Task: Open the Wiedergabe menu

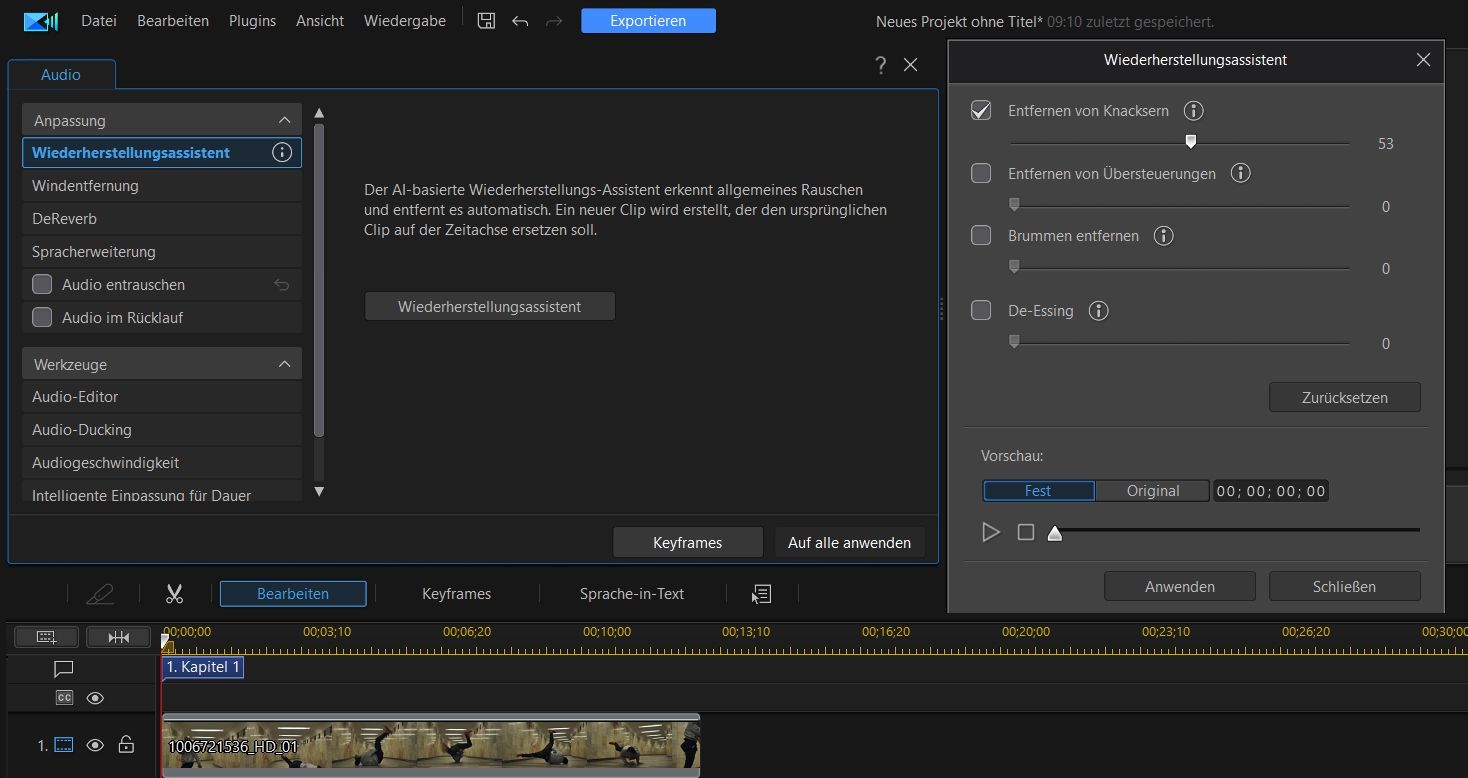Action: tap(404, 21)
